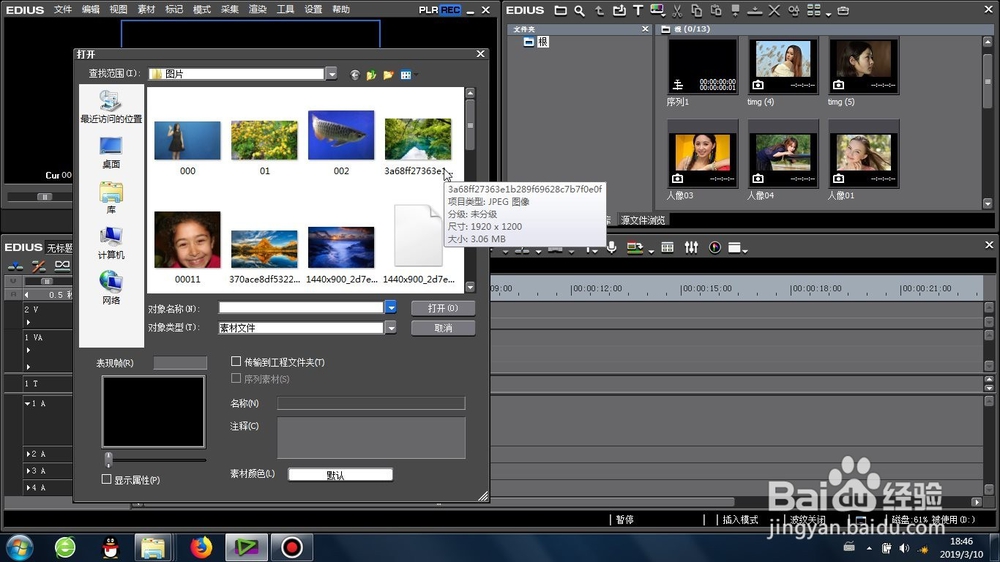
Task: Click the ripple mode icon in timeline
Action: pyautogui.click(x=38, y=265)
